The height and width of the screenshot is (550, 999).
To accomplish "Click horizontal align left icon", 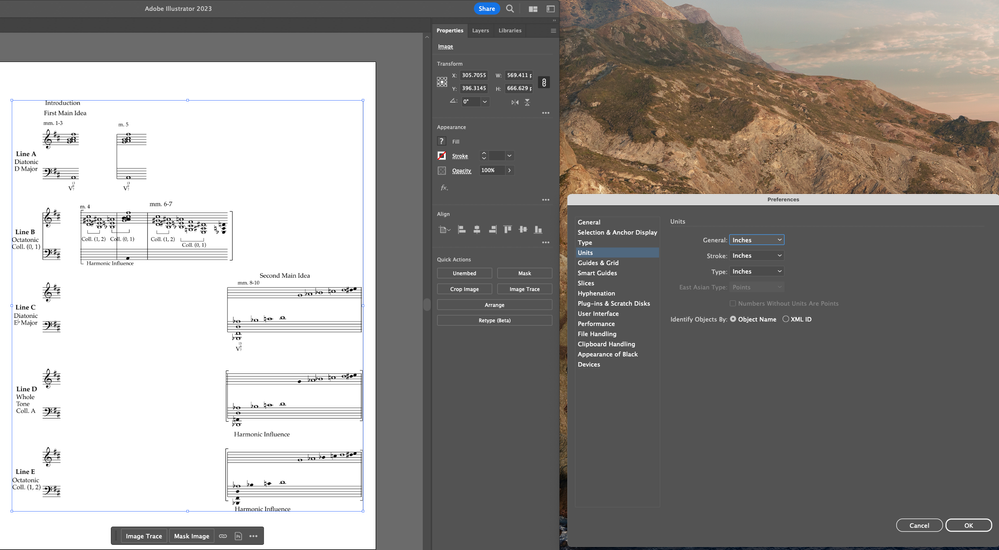I will click(x=462, y=229).
